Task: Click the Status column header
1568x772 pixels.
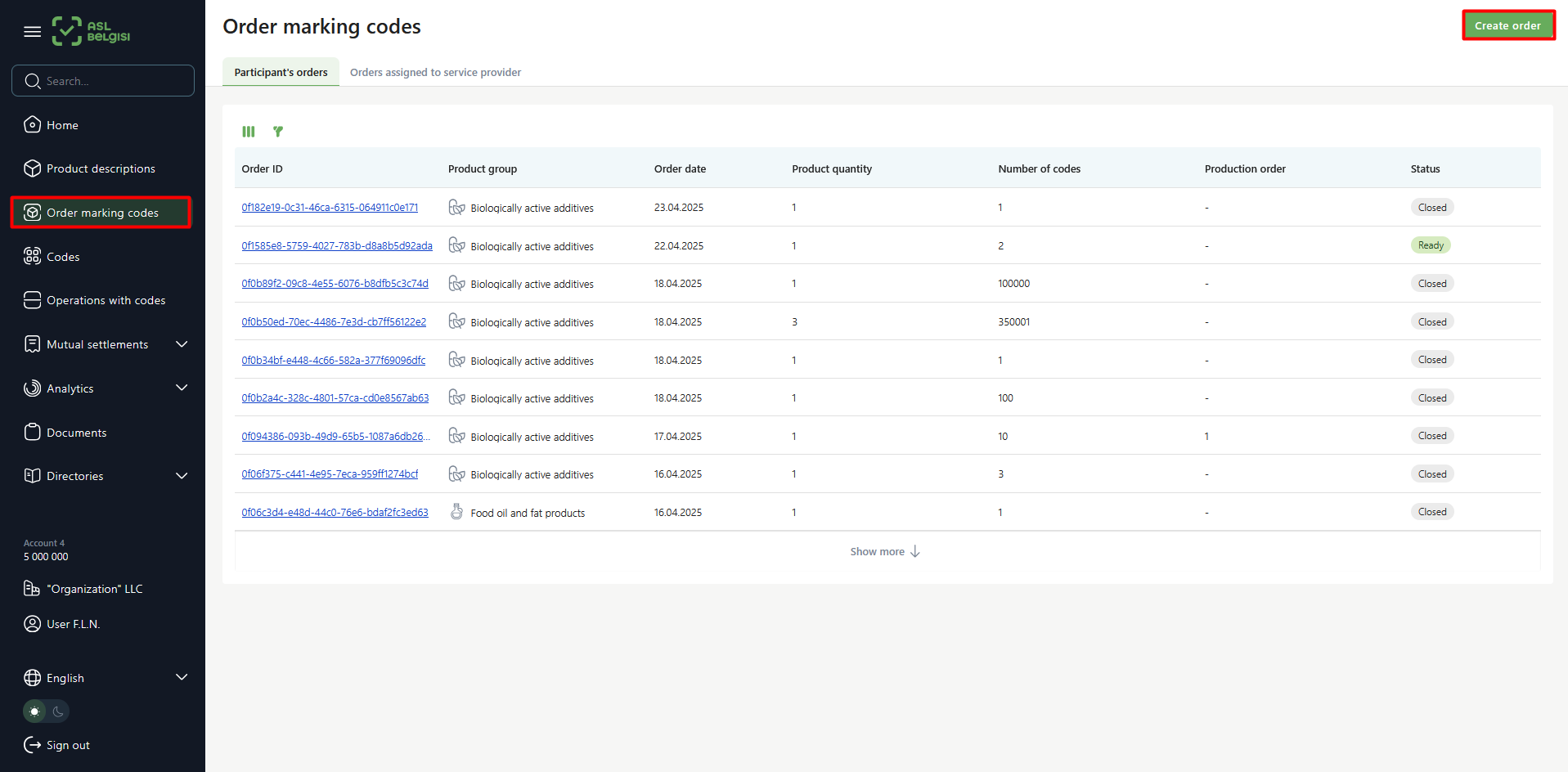Action: tap(1425, 168)
